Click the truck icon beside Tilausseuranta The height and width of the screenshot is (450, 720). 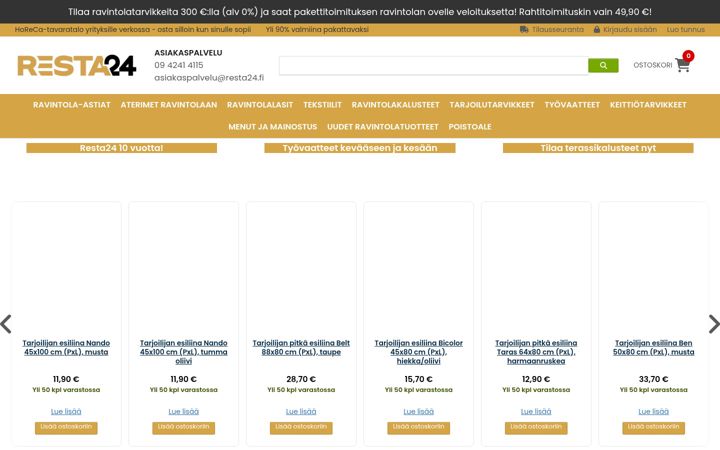pyautogui.click(x=524, y=29)
